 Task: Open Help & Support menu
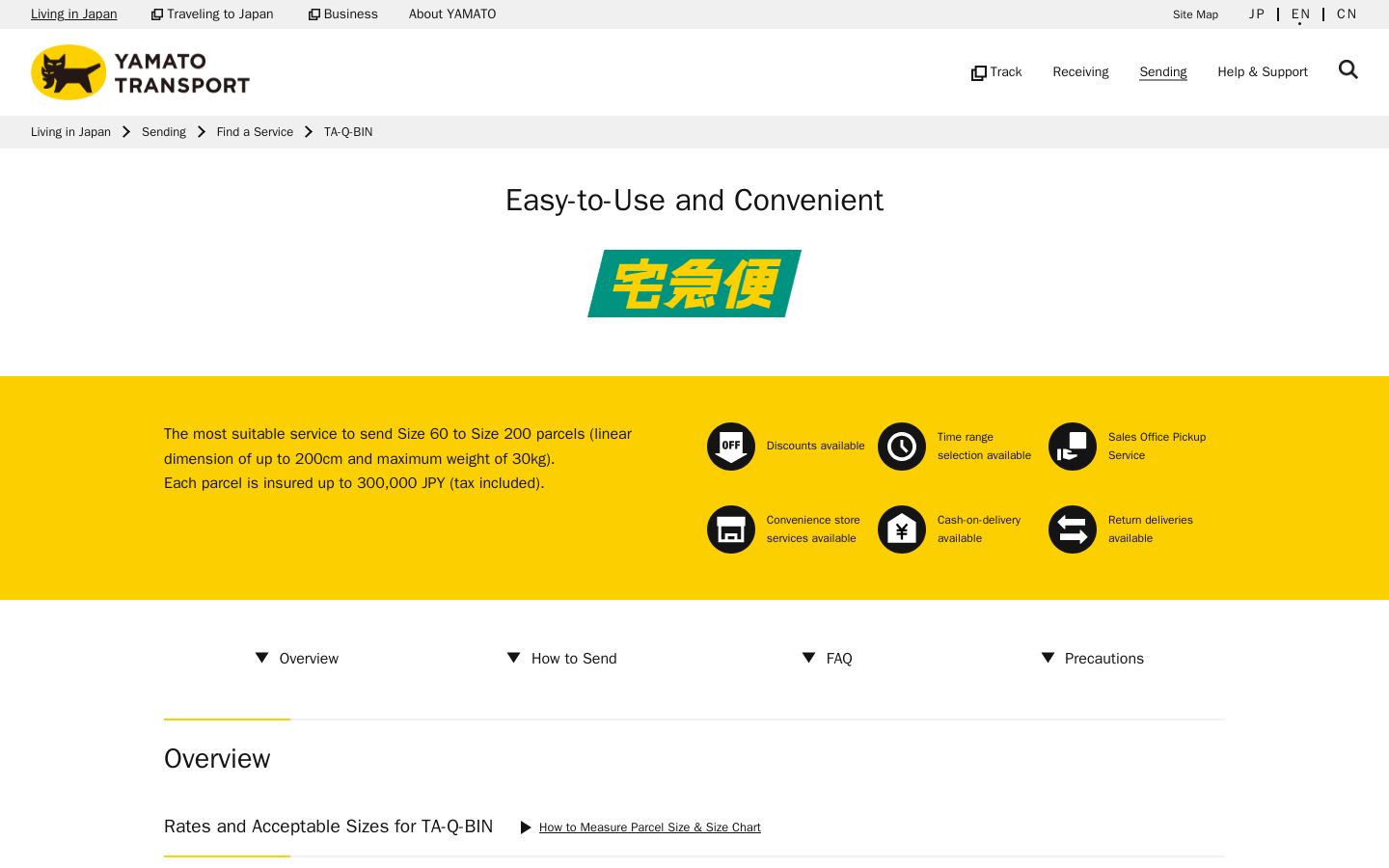1263,72
